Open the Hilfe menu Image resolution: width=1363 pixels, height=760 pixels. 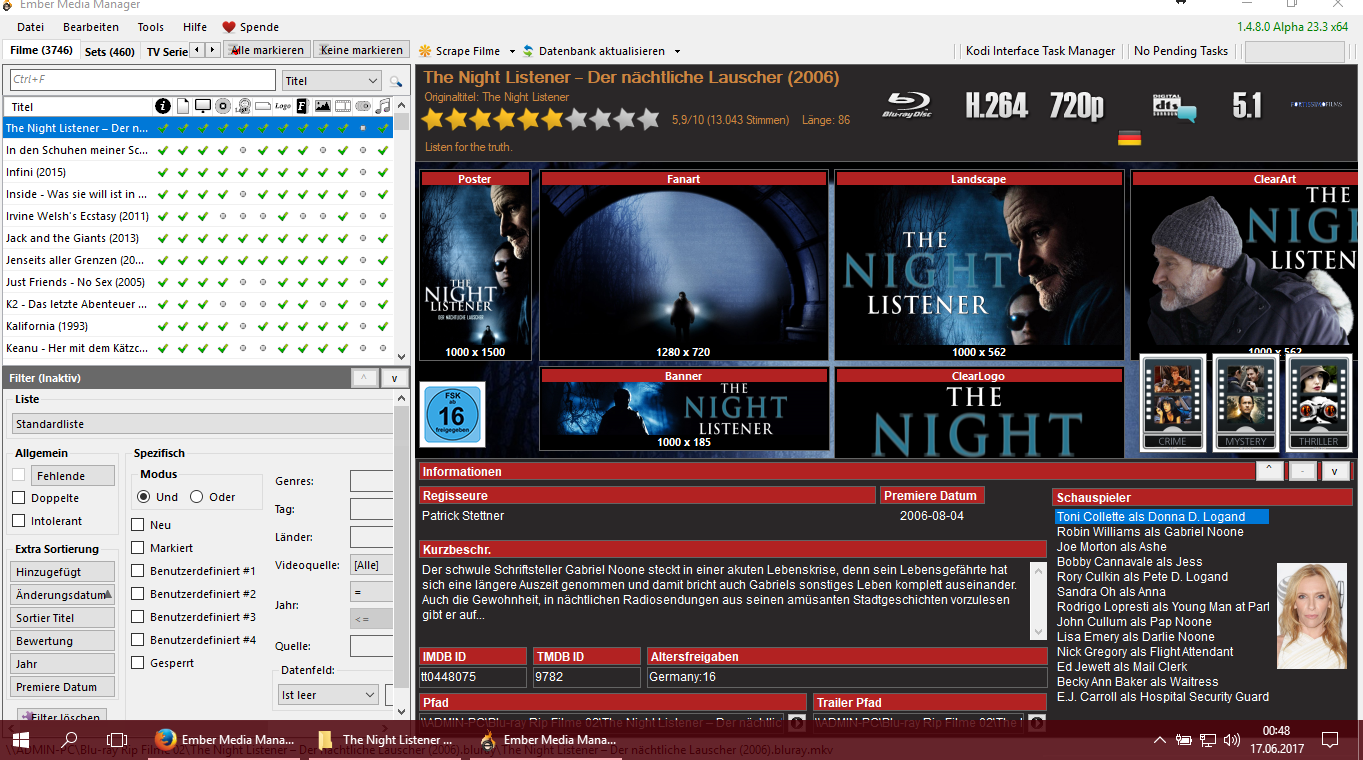(x=195, y=27)
